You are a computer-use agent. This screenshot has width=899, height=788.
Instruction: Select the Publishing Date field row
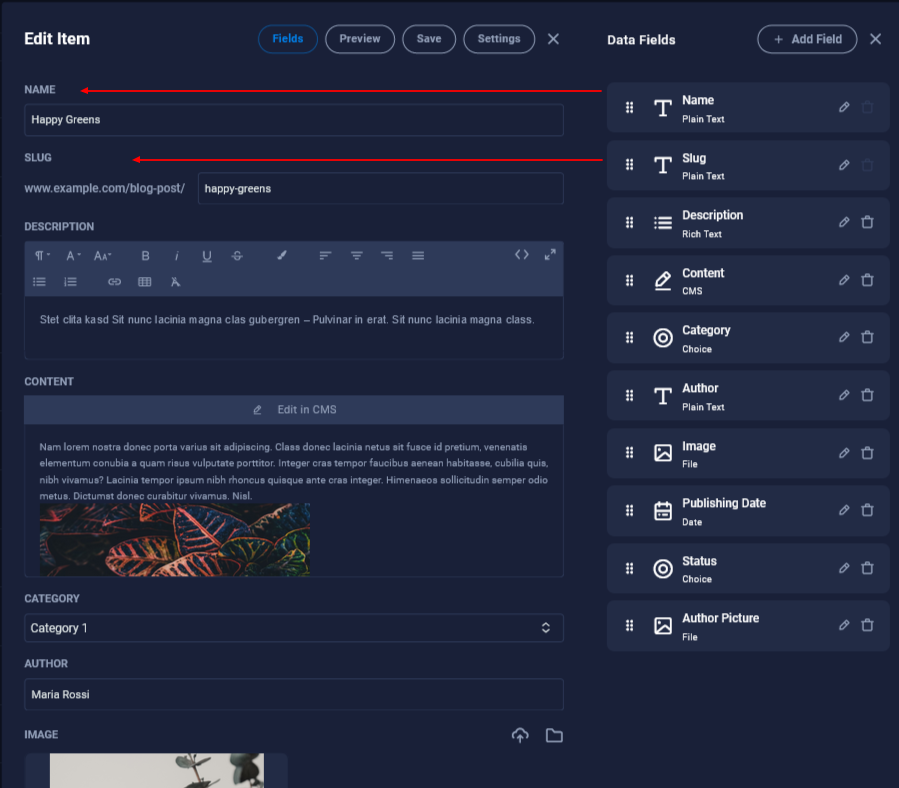coord(748,511)
